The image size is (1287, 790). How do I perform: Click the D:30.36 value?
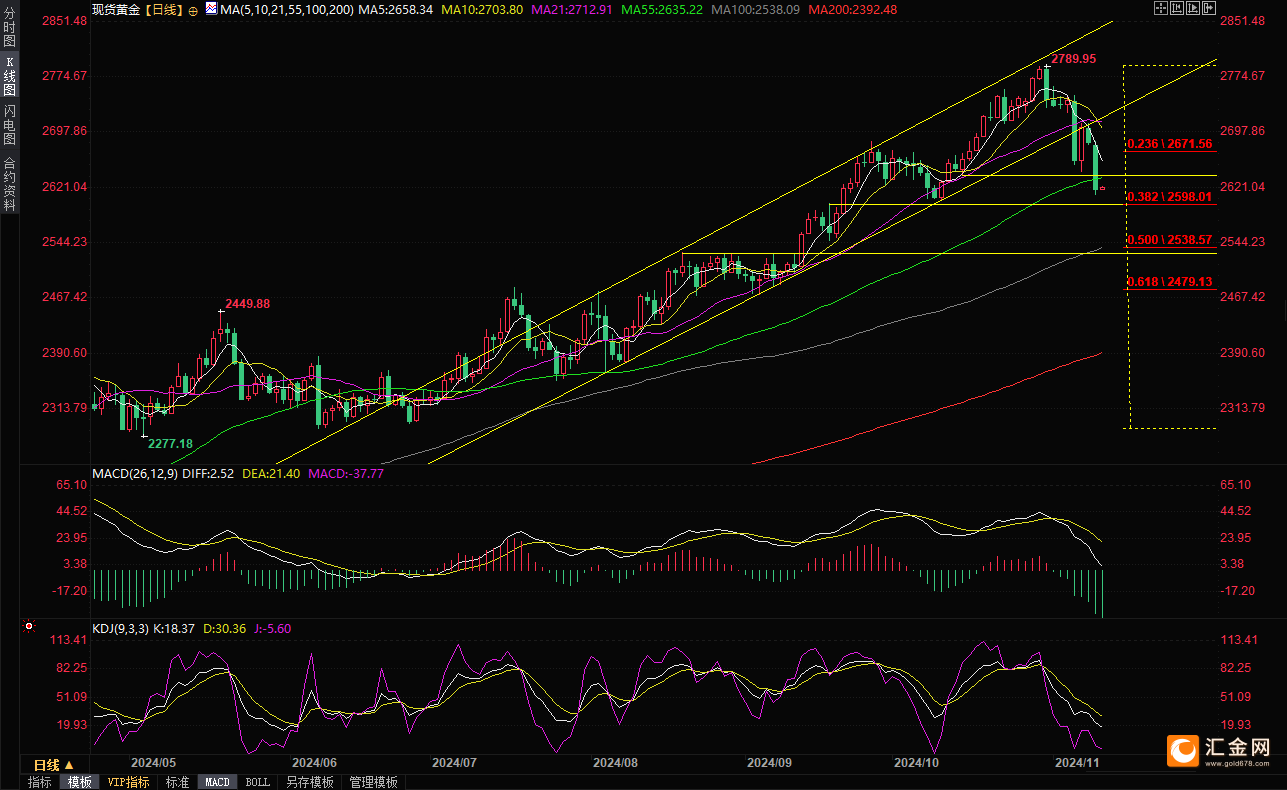[224, 628]
